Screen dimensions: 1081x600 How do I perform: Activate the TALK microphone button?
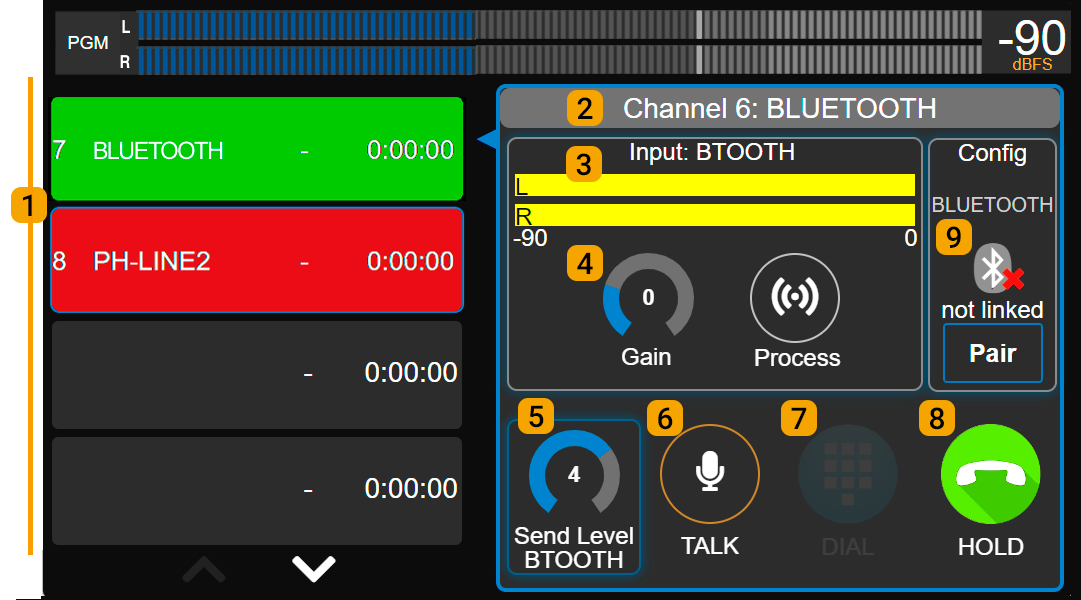(710, 474)
